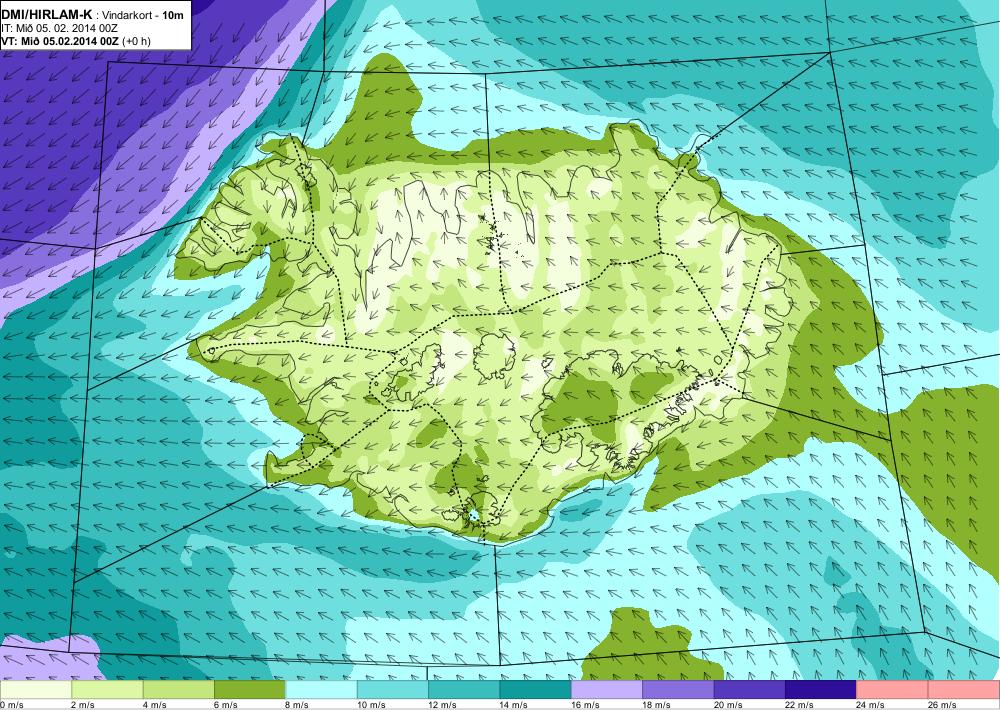
Task: Click the last pink swatch after 26 m/s
Action: click(964, 690)
